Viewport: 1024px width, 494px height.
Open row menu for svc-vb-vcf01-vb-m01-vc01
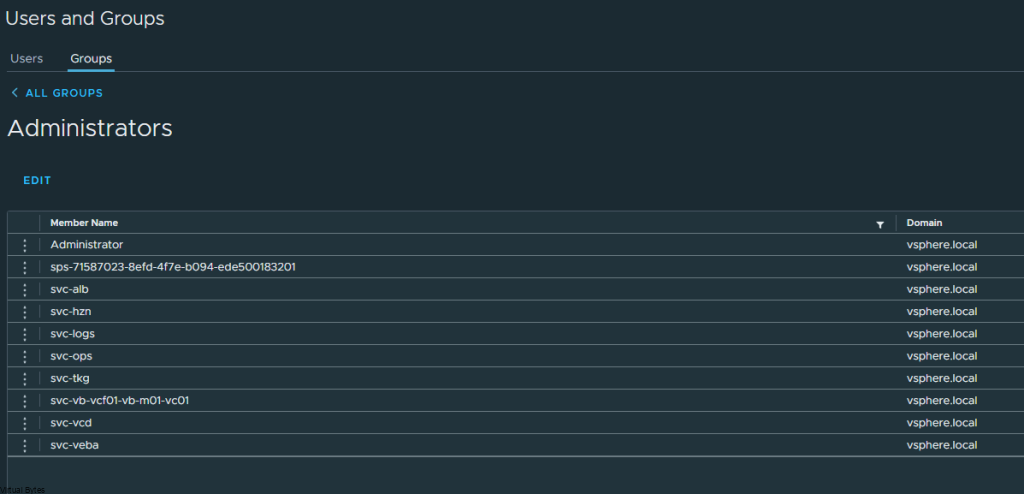tap(25, 401)
